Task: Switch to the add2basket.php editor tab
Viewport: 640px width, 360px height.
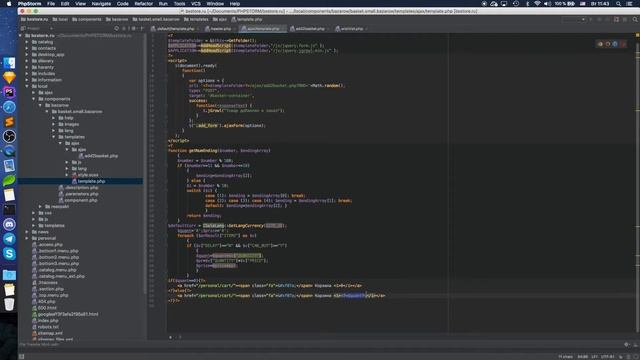Action: coord(310,29)
